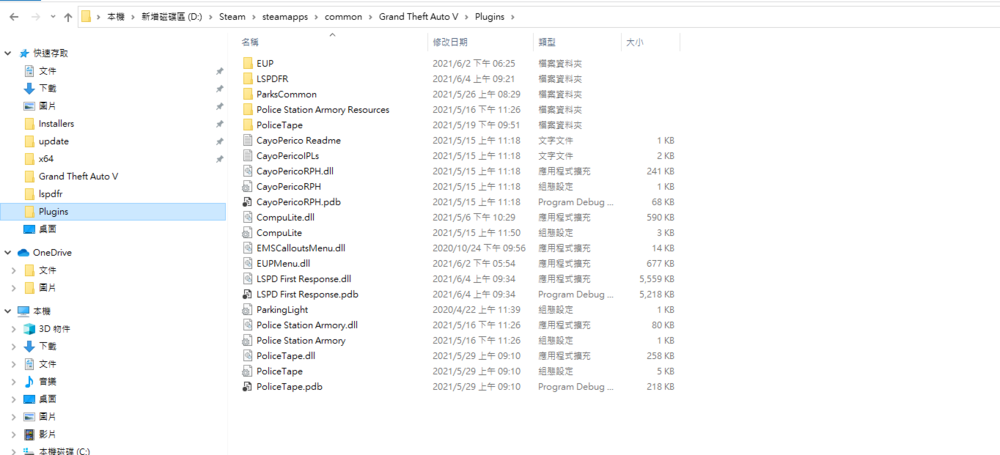
Task: Select the LSPDFR folder icon
Action: (x=248, y=78)
